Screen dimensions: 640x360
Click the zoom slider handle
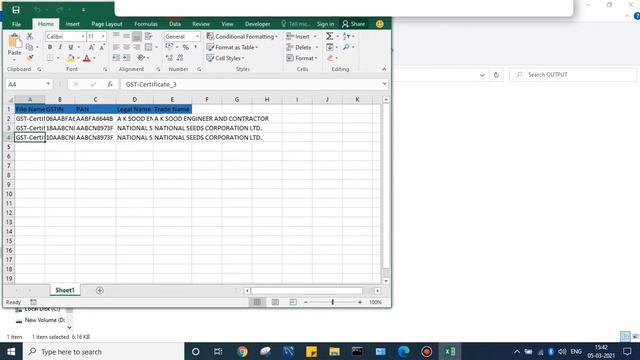(x=333, y=302)
